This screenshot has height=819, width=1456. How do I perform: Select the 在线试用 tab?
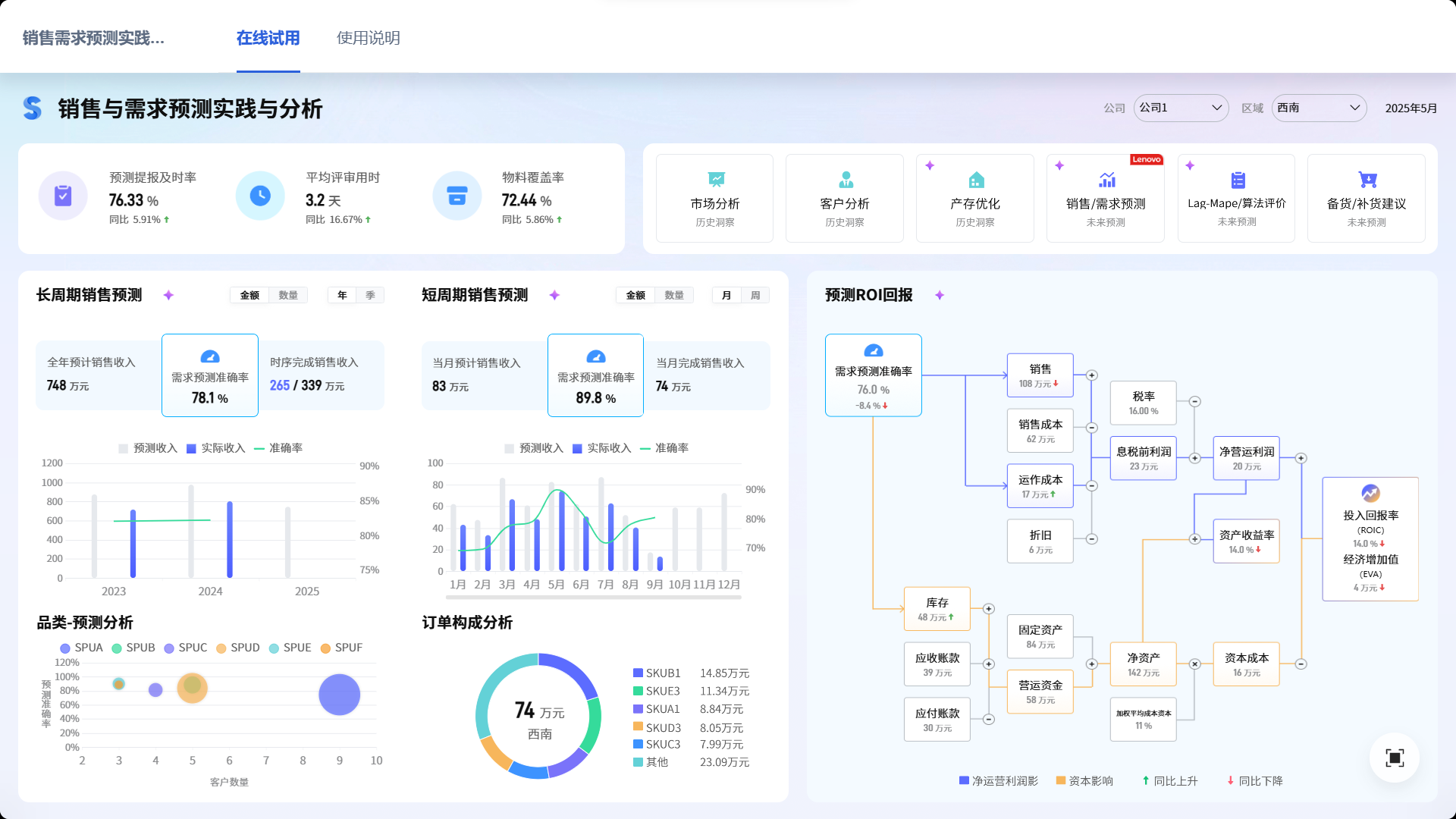click(x=268, y=38)
